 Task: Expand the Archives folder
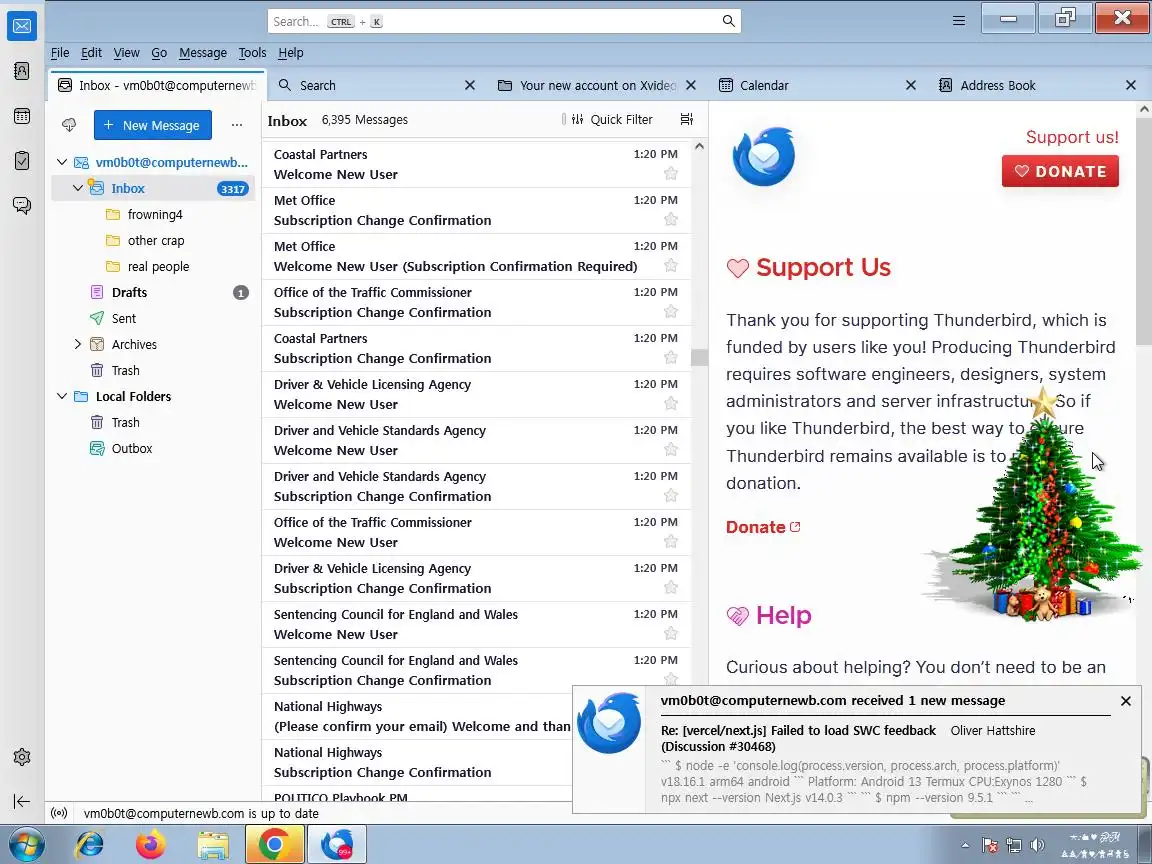pyautogui.click(x=78, y=344)
